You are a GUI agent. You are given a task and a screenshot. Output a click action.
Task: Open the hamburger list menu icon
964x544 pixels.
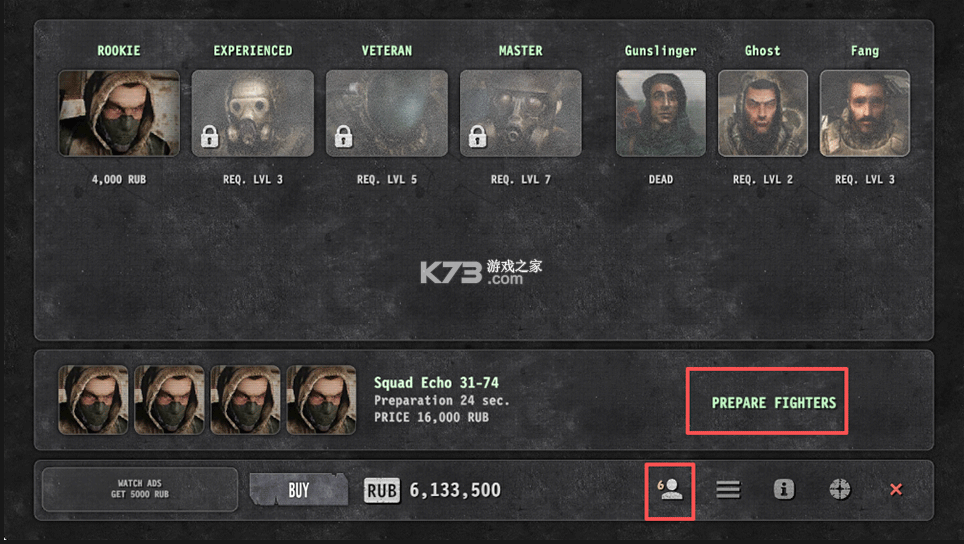point(728,489)
